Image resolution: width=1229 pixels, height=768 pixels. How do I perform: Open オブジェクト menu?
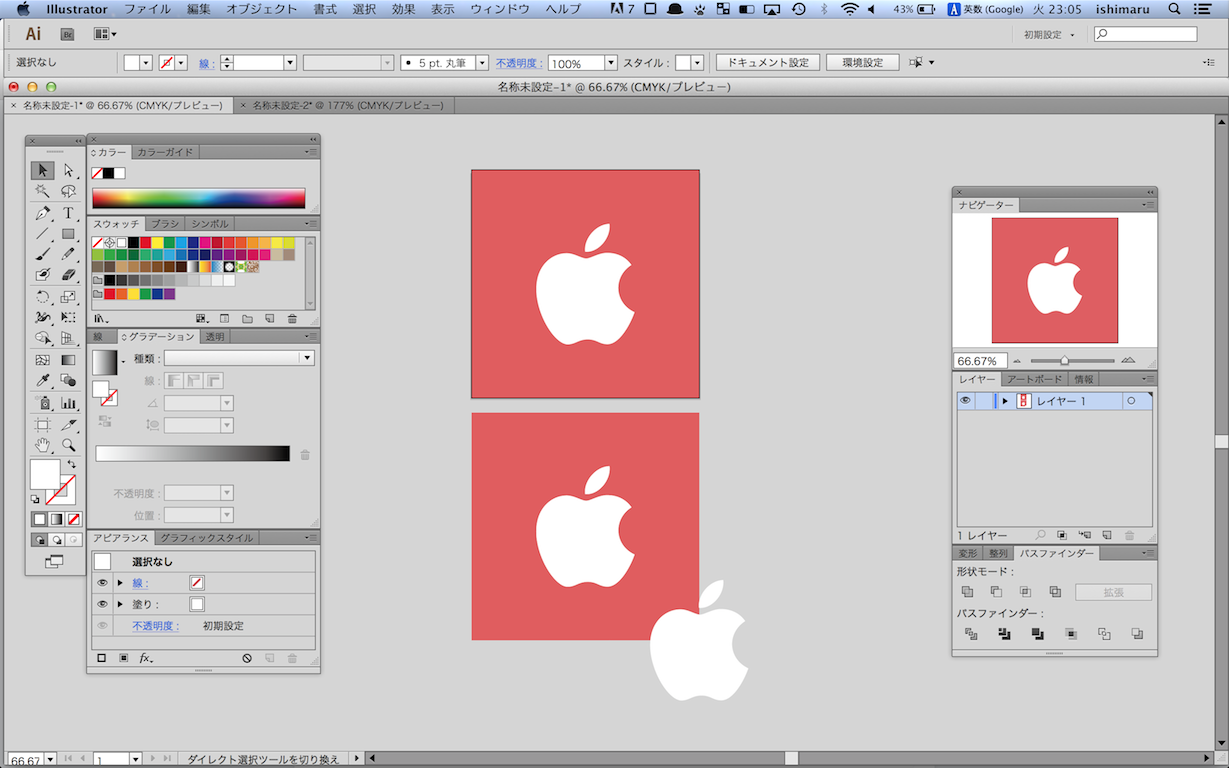pyautogui.click(x=261, y=9)
